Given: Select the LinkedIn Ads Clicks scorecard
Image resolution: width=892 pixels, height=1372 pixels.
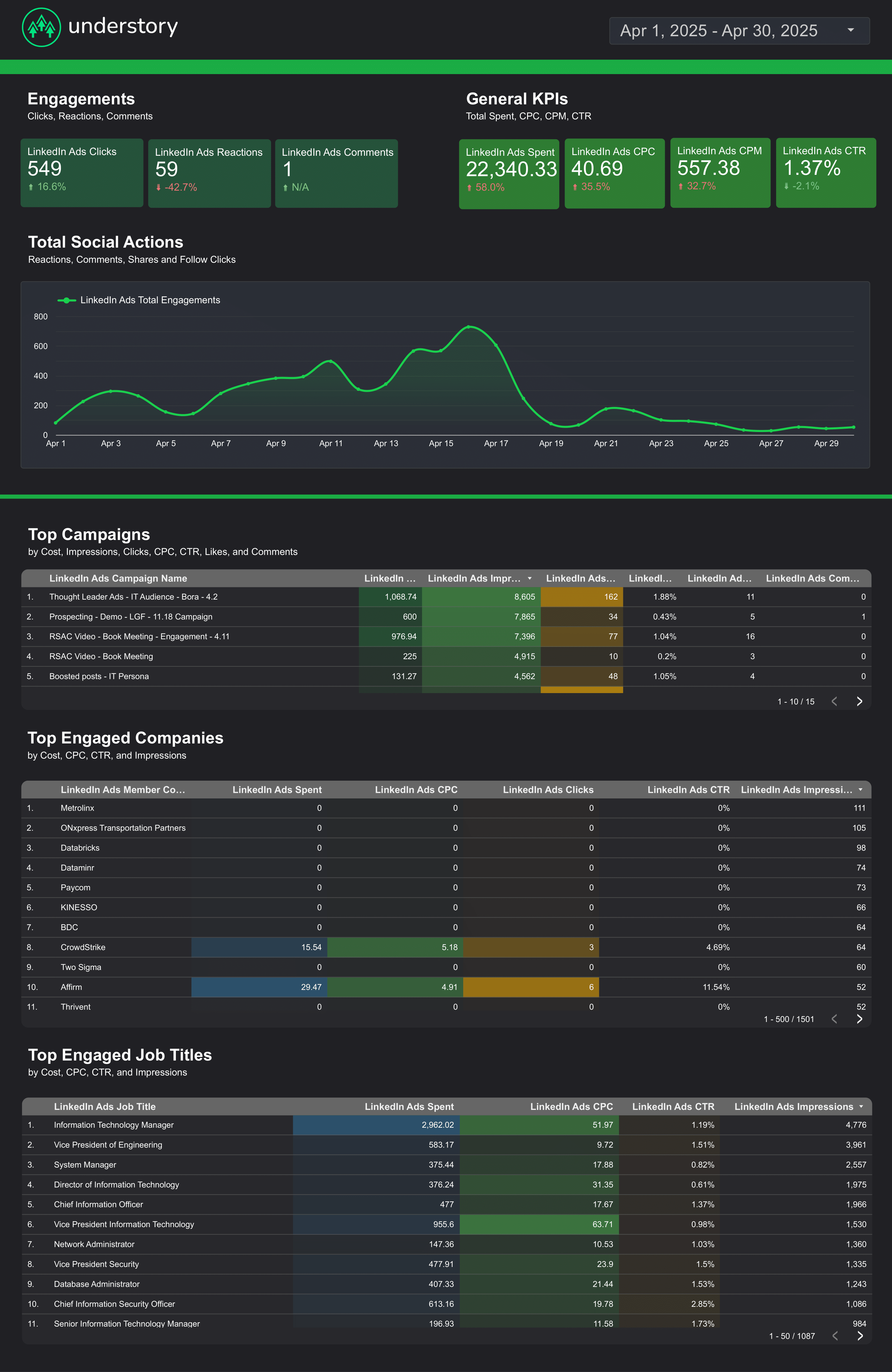Looking at the screenshot, I should (x=82, y=173).
